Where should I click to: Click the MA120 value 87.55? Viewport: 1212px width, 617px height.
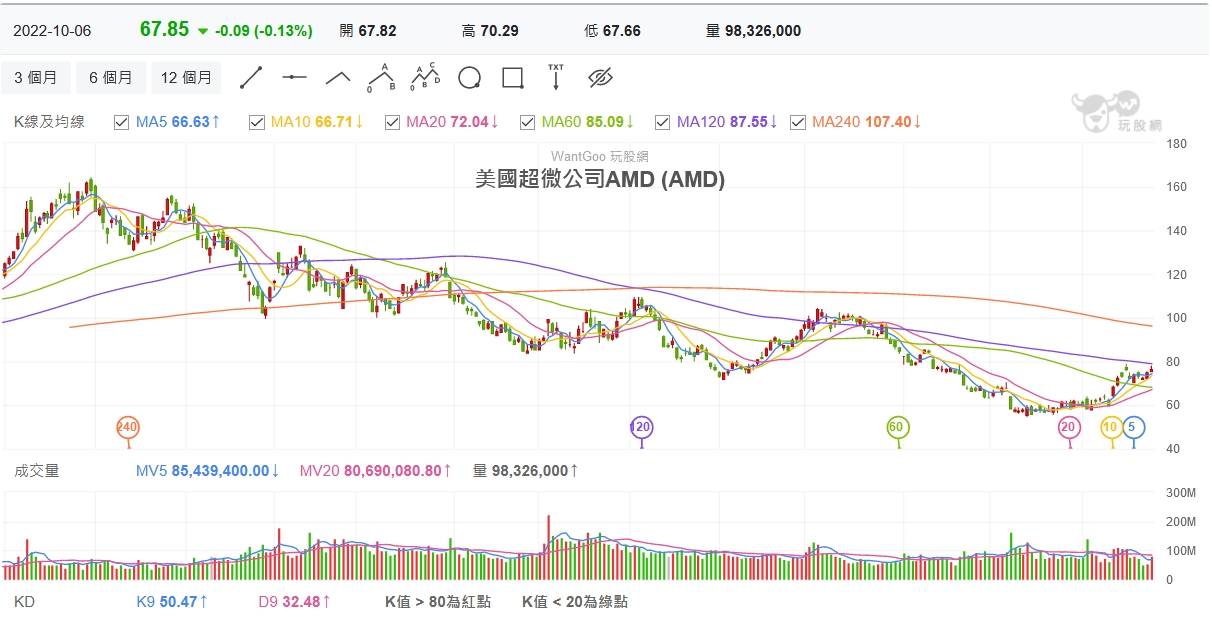coord(749,122)
